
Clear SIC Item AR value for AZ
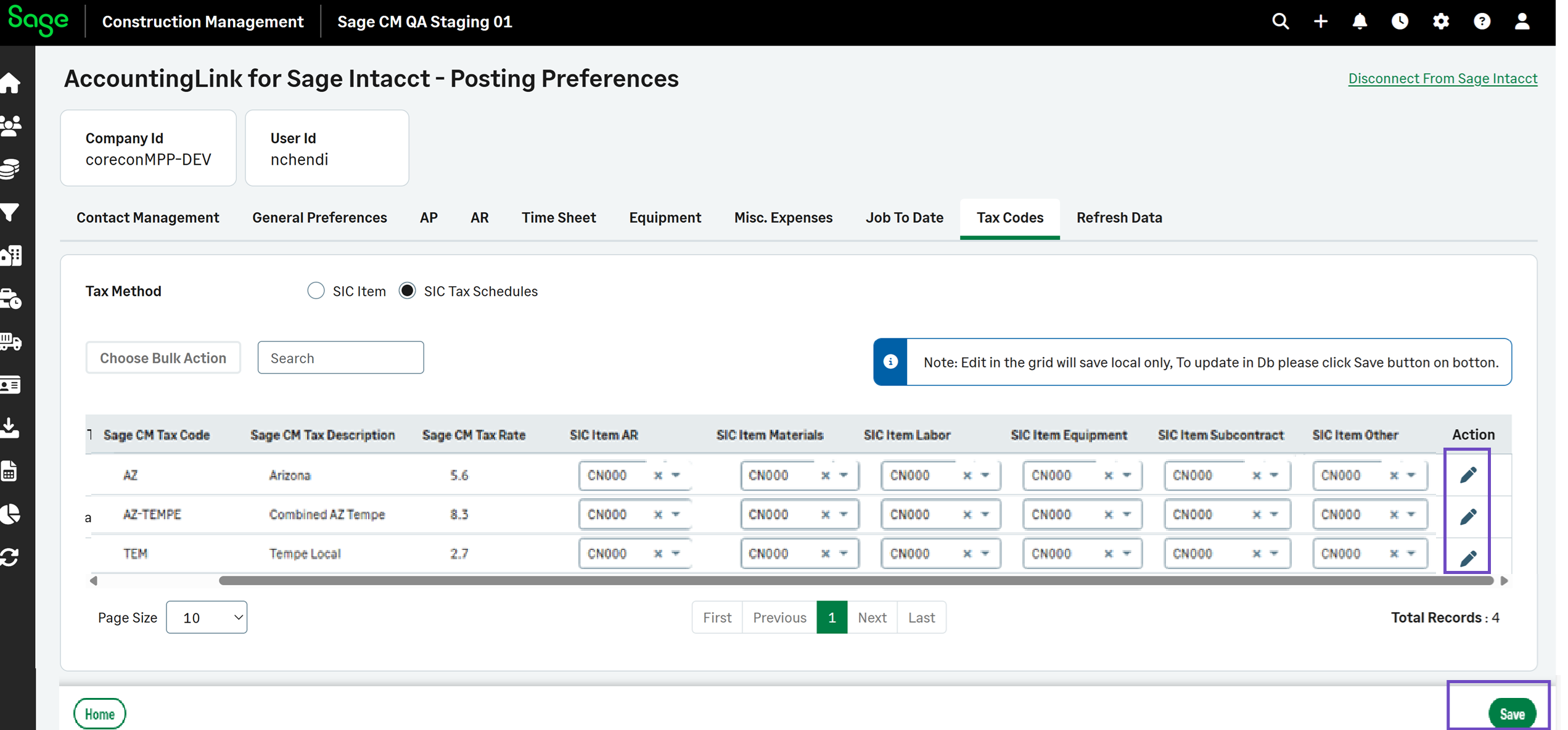click(658, 475)
